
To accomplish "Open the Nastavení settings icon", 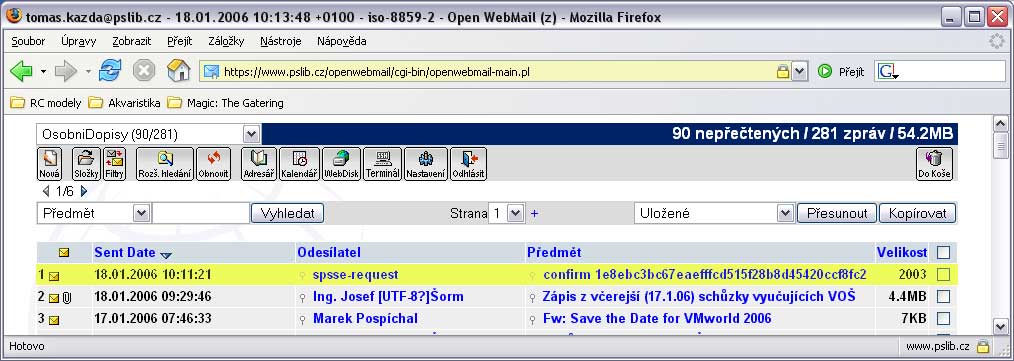I will tap(426, 164).
